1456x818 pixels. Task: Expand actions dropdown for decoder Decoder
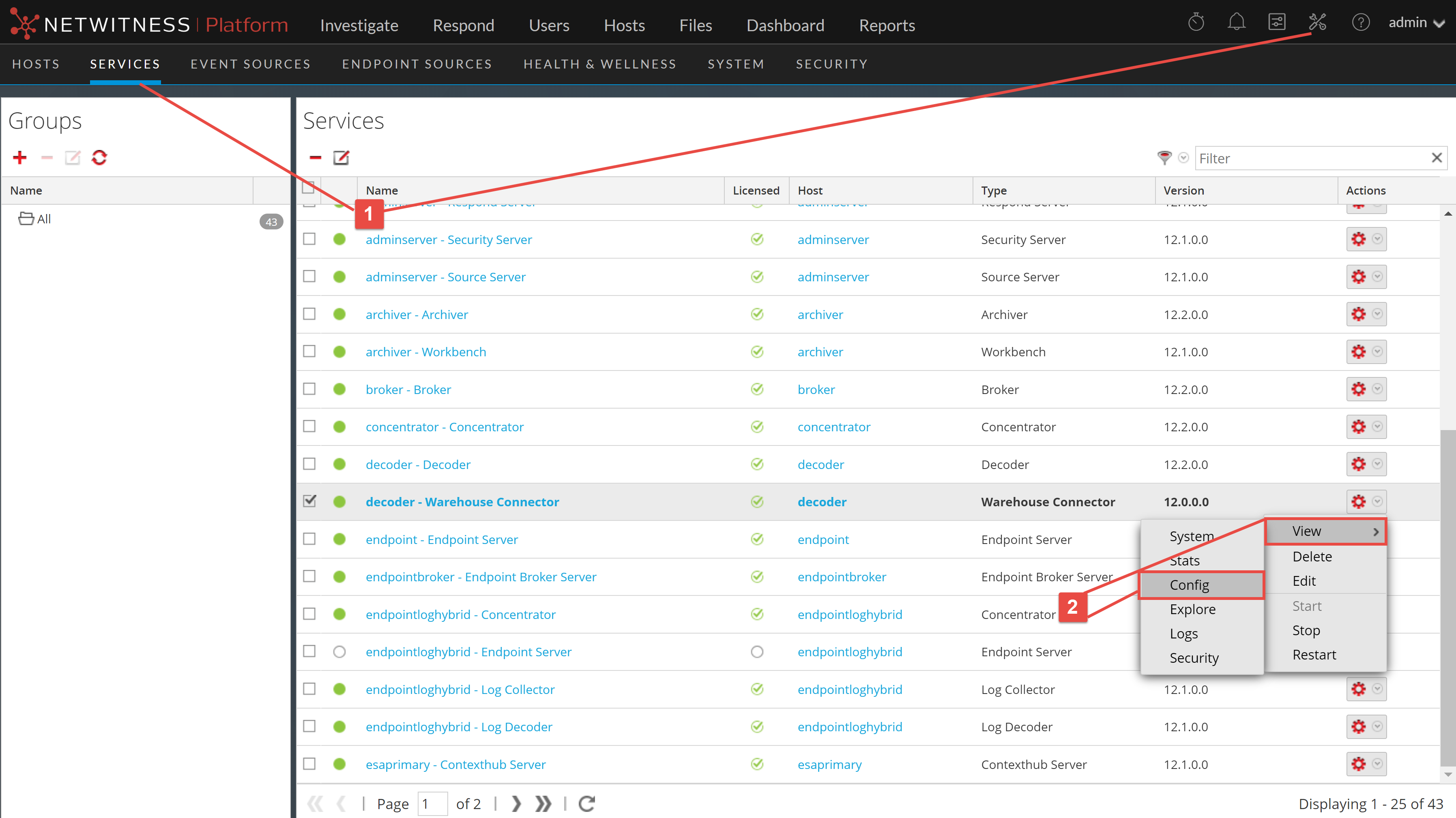[x=1377, y=464]
